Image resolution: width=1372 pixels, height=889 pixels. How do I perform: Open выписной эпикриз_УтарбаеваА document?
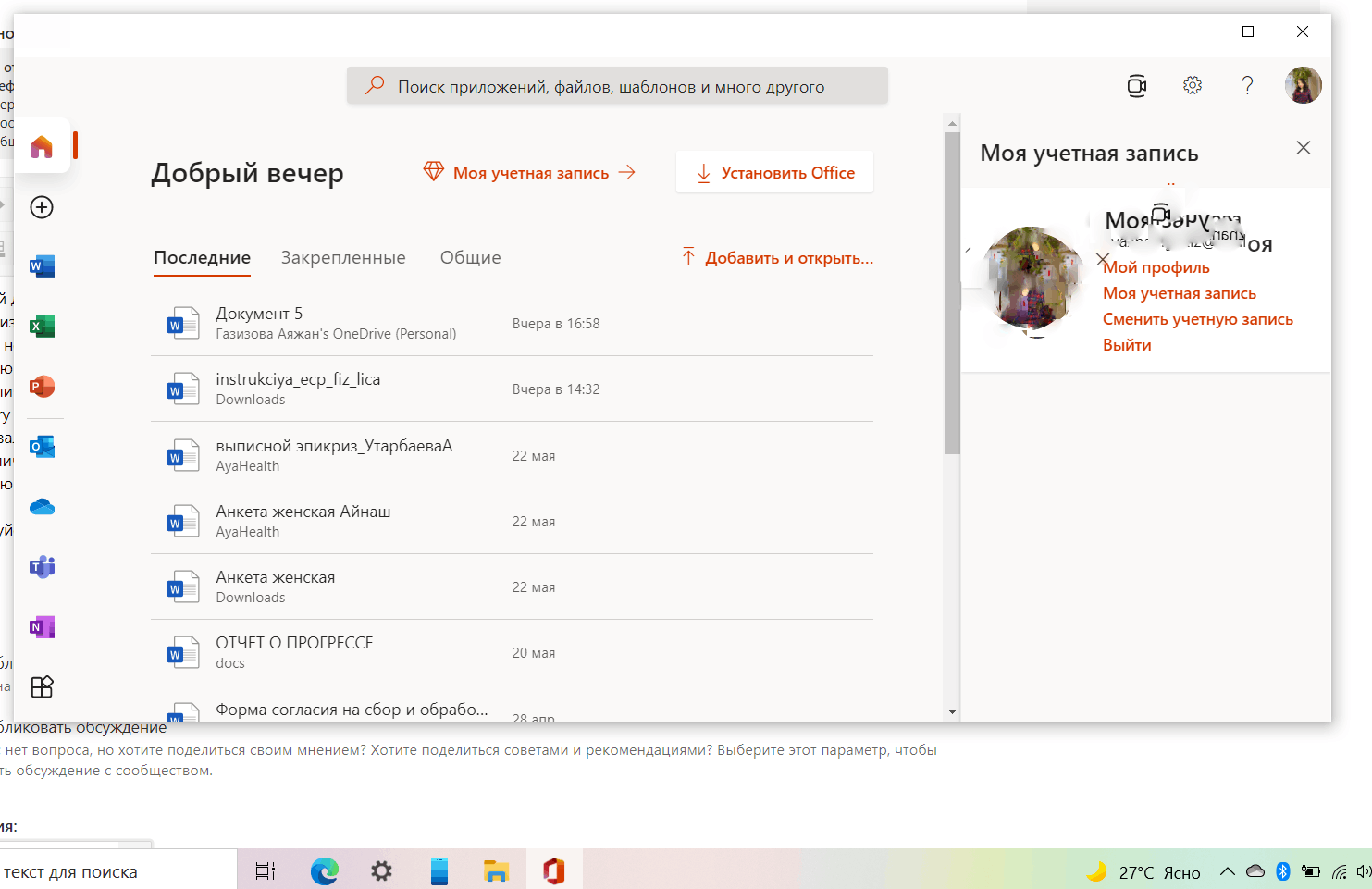(512, 455)
